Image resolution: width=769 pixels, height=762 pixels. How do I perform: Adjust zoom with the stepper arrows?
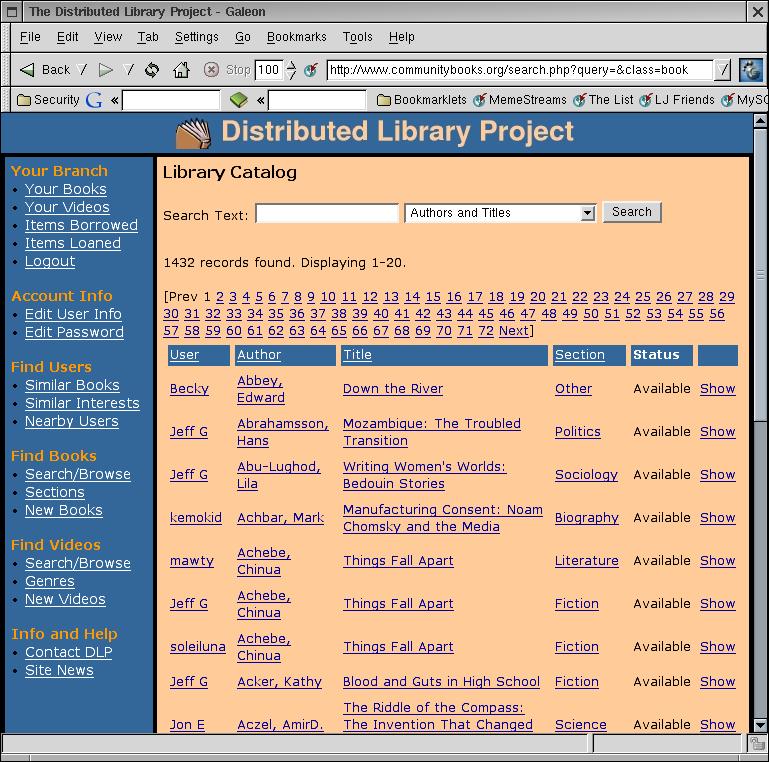click(291, 70)
